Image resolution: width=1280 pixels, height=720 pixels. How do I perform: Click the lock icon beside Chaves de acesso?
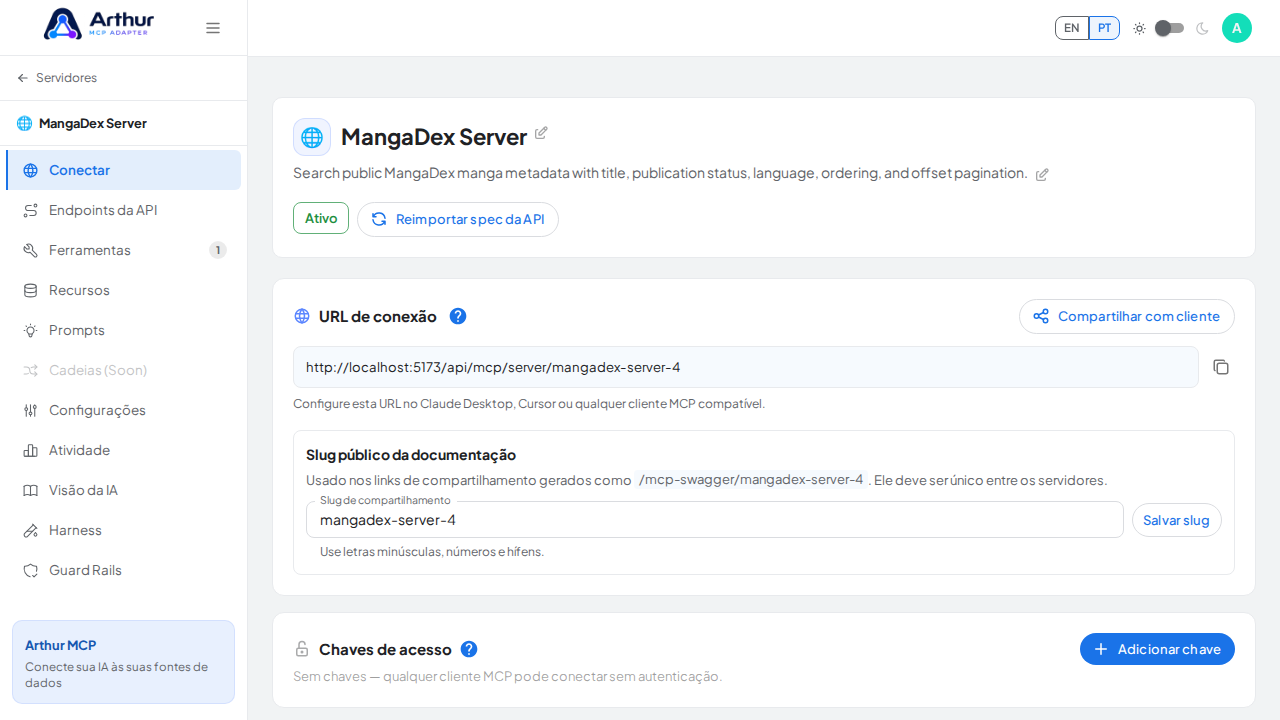[x=302, y=649]
